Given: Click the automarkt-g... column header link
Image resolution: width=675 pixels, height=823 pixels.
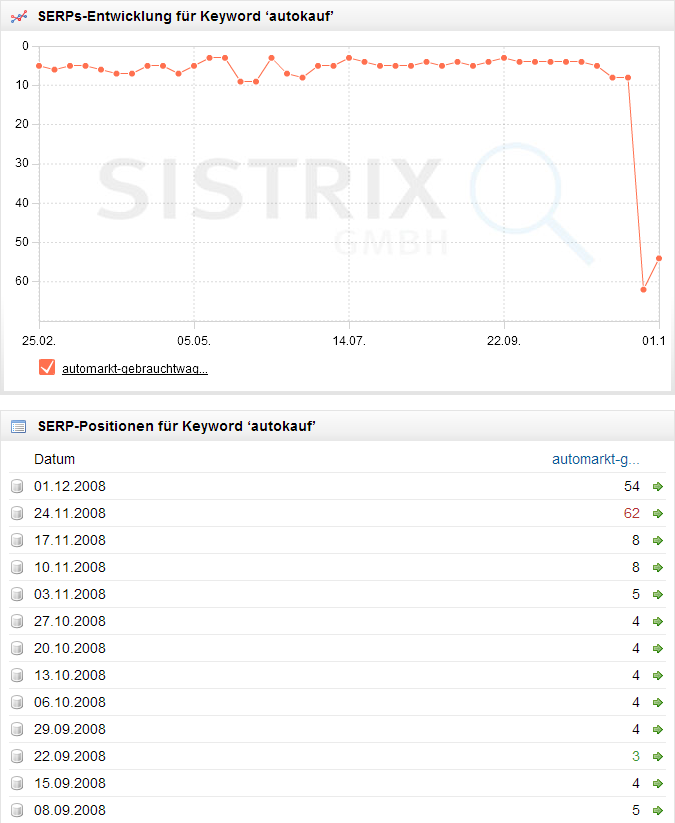Looking at the screenshot, I should click(x=595, y=460).
